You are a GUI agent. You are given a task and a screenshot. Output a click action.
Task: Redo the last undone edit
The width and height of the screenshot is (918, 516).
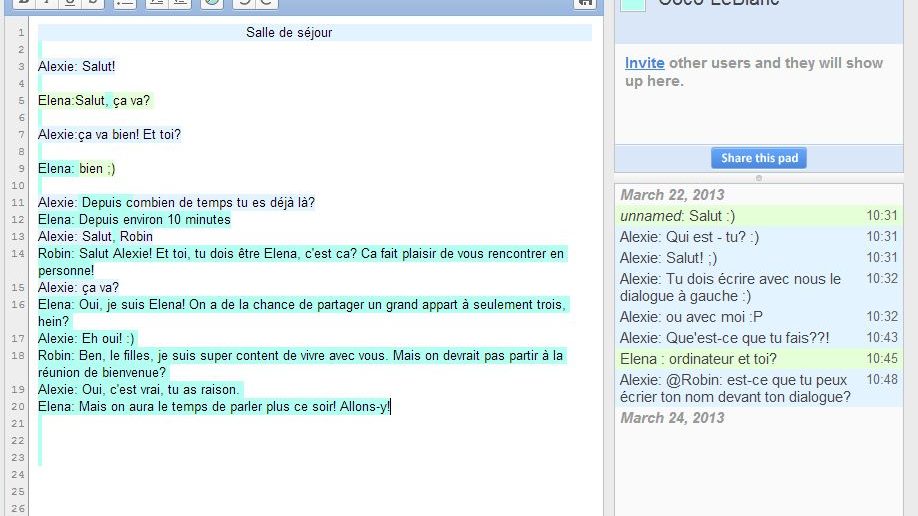pyautogui.click(x=267, y=3)
